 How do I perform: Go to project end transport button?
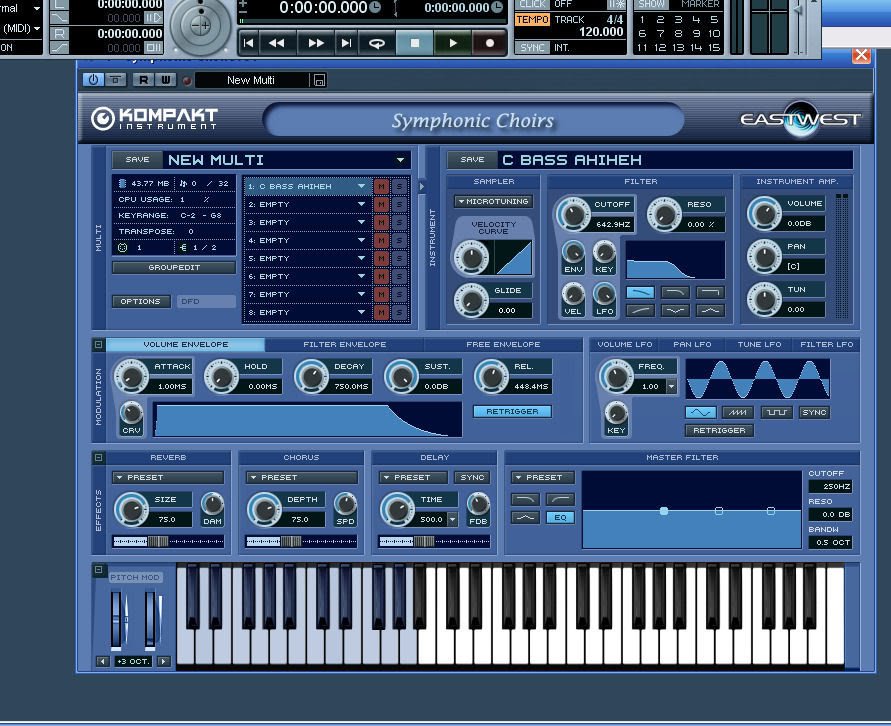tap(345, 43)
